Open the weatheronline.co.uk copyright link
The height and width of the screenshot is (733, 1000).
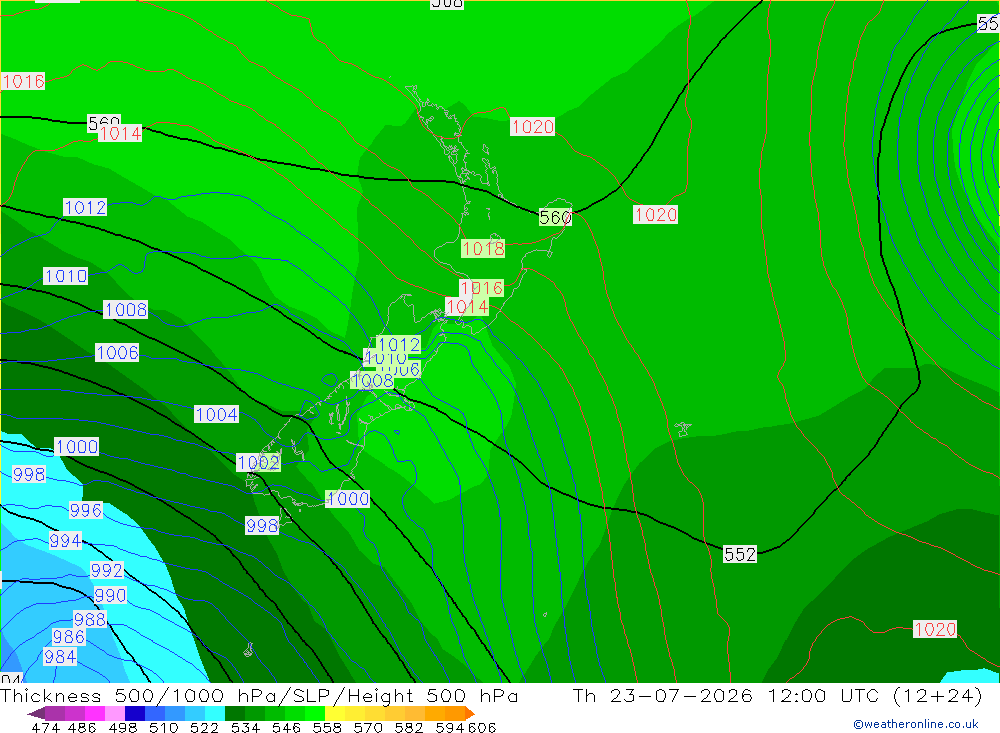[x=916, y=724]
